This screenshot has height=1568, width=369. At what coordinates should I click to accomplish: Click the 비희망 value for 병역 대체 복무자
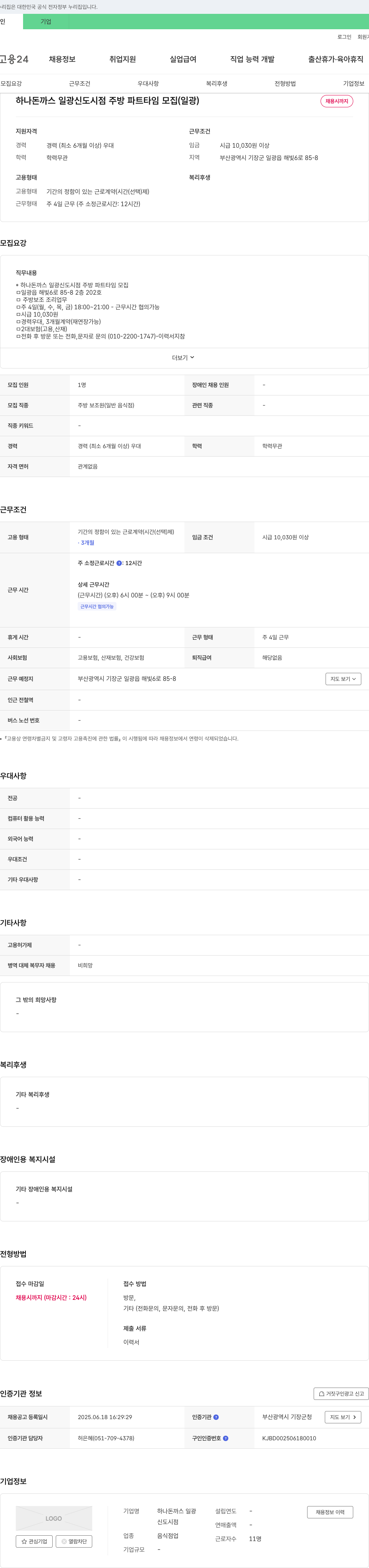[x=85, y=966]
